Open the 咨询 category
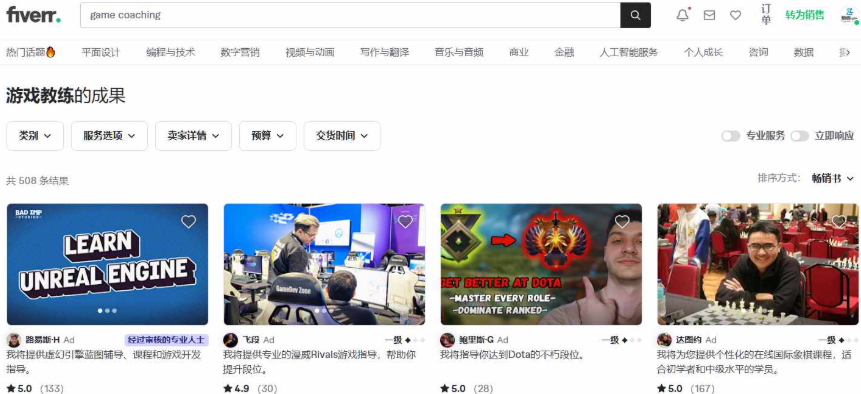Image resolution: width=861 pixels, height=394 pixels. click(x=758, y=52)
